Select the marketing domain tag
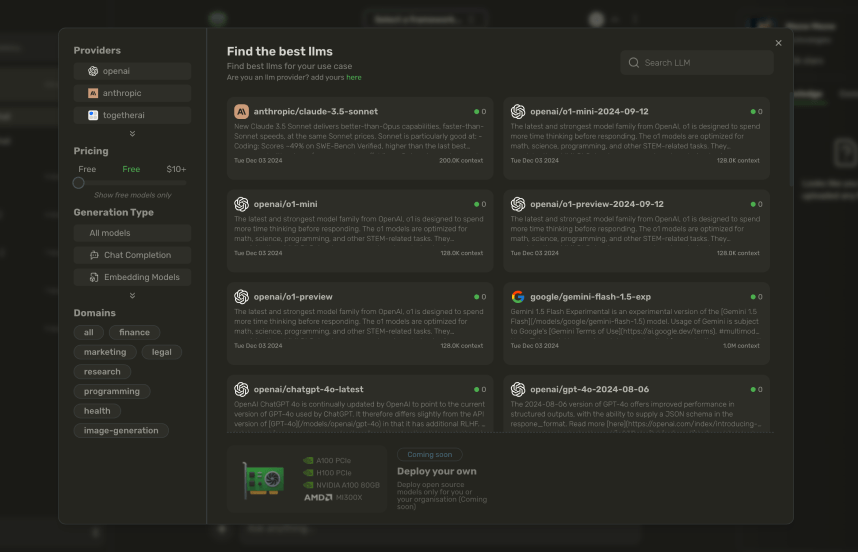Image resolution: width=858 pixels, height=555 pixels. tap(105, 352)
